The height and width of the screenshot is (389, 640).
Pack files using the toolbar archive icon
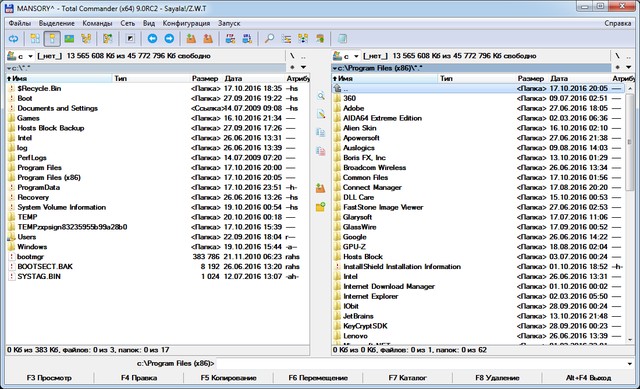click(x=191, y=39)
